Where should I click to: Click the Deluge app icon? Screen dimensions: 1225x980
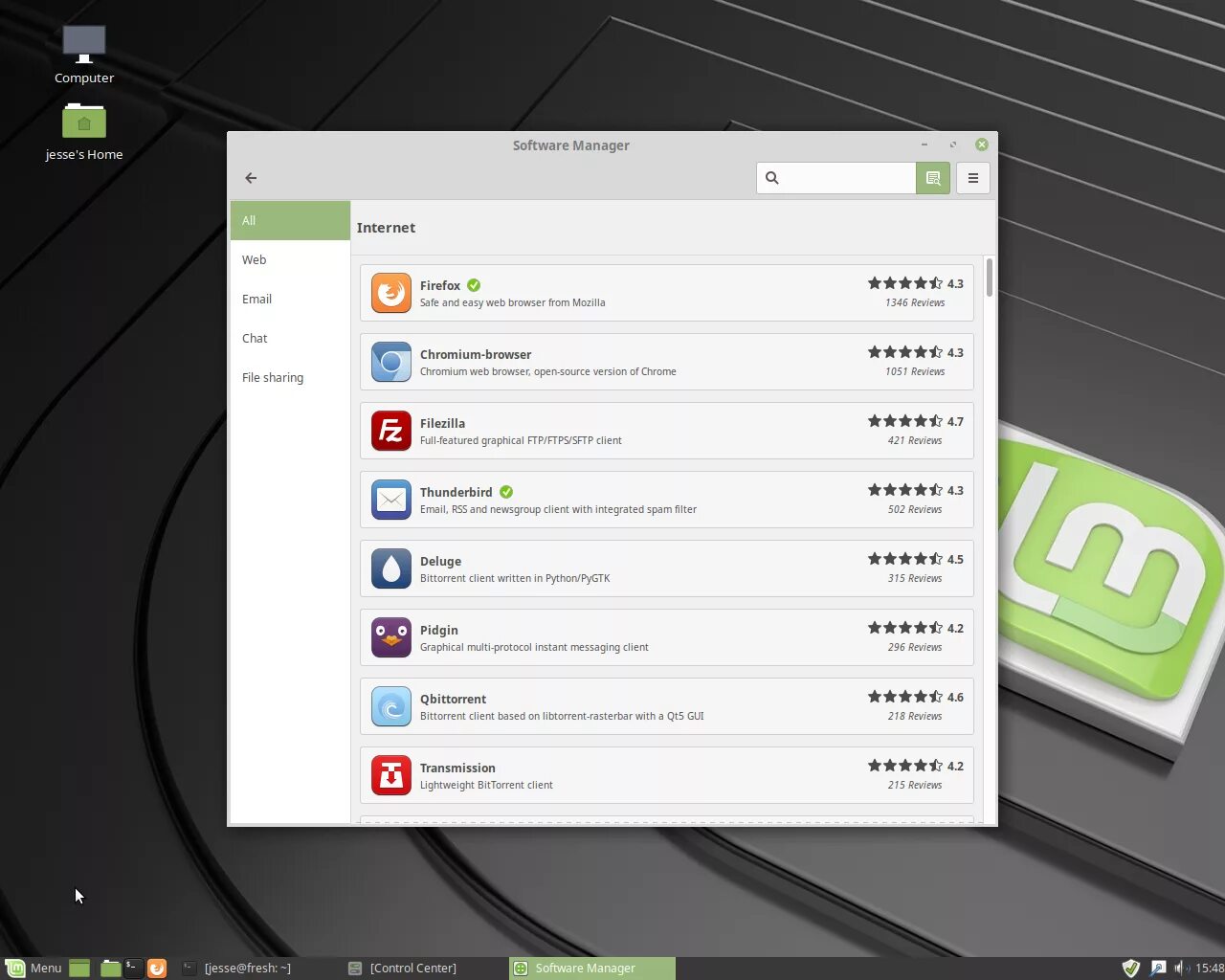pyautogui.click(x=391, y=568)
